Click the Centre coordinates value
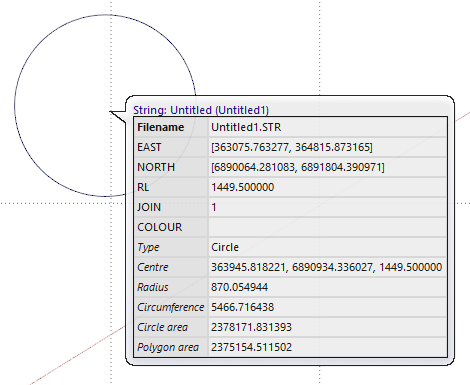470x385 pixels. tap(327, 267)
